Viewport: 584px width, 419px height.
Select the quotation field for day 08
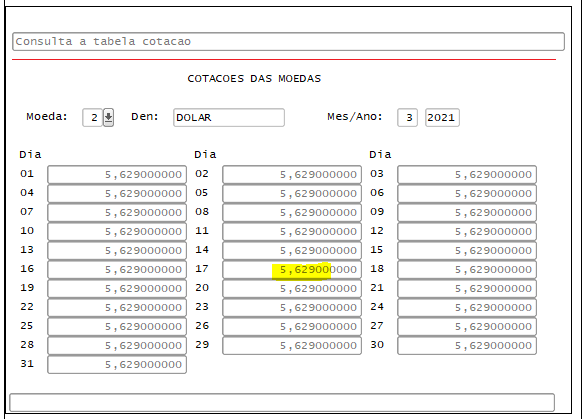click(x=292, y=213)
